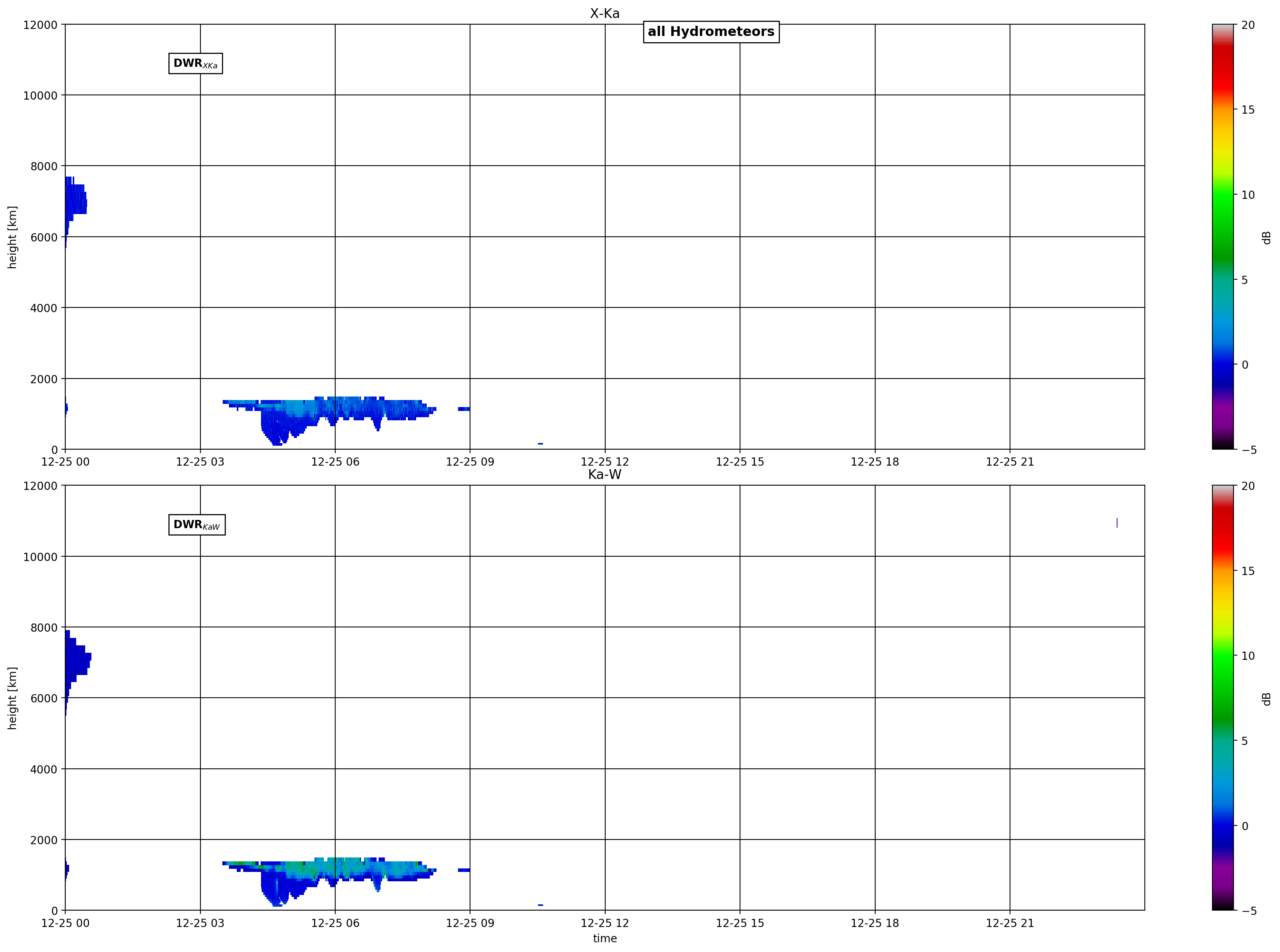Click "2000" y-tick in Ka-W panel
This screenshot has width=1280, height=952.
(x=44, y=840)
